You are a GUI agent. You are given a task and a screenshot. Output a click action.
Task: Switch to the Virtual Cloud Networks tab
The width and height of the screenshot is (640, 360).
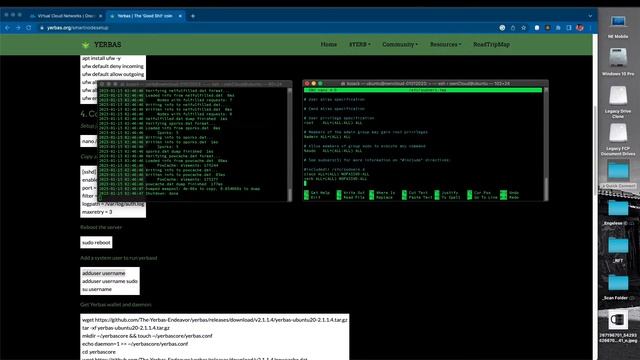click(x=65, y=16)
